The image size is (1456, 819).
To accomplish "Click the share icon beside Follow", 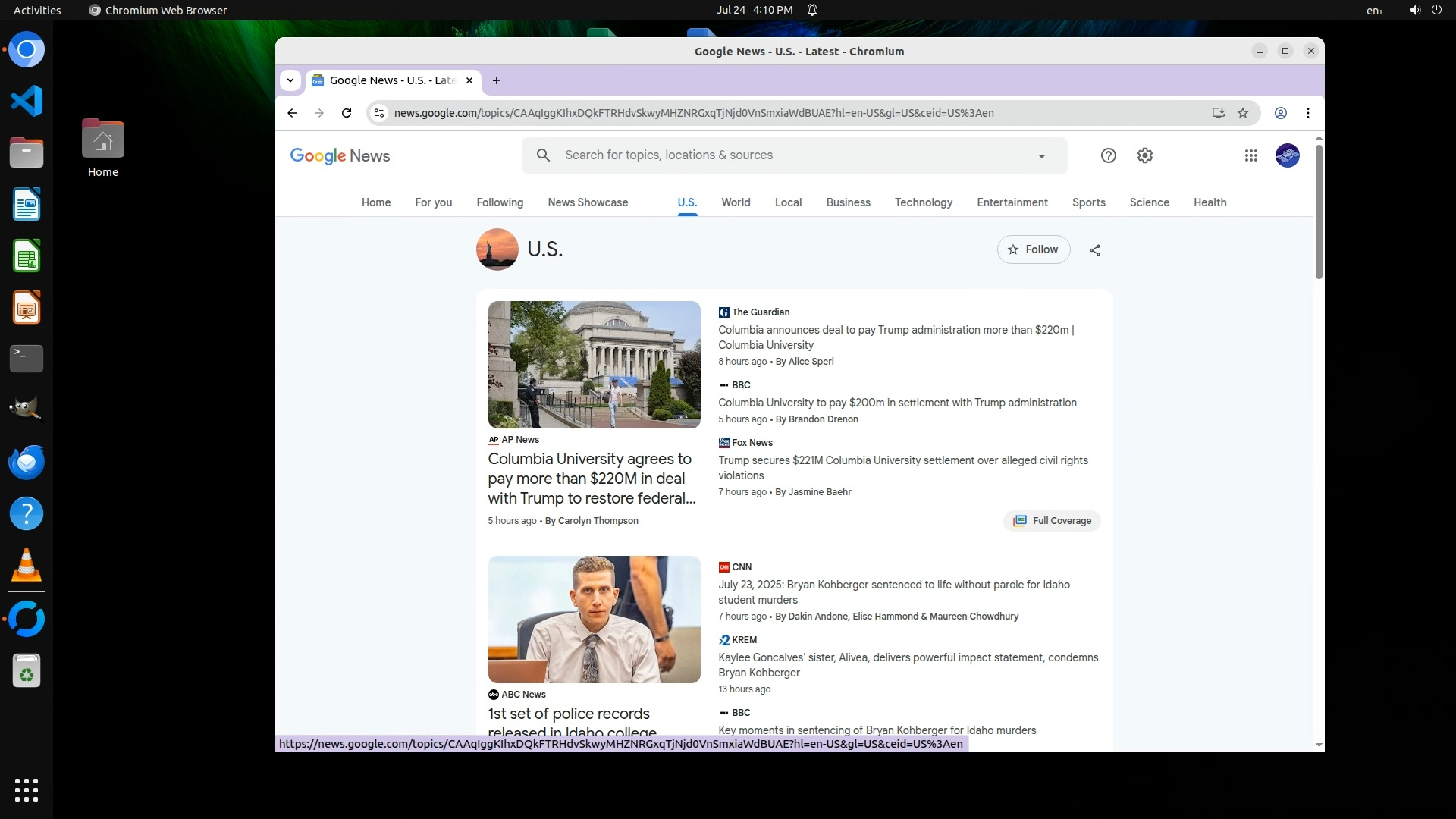I will 1094,250.
